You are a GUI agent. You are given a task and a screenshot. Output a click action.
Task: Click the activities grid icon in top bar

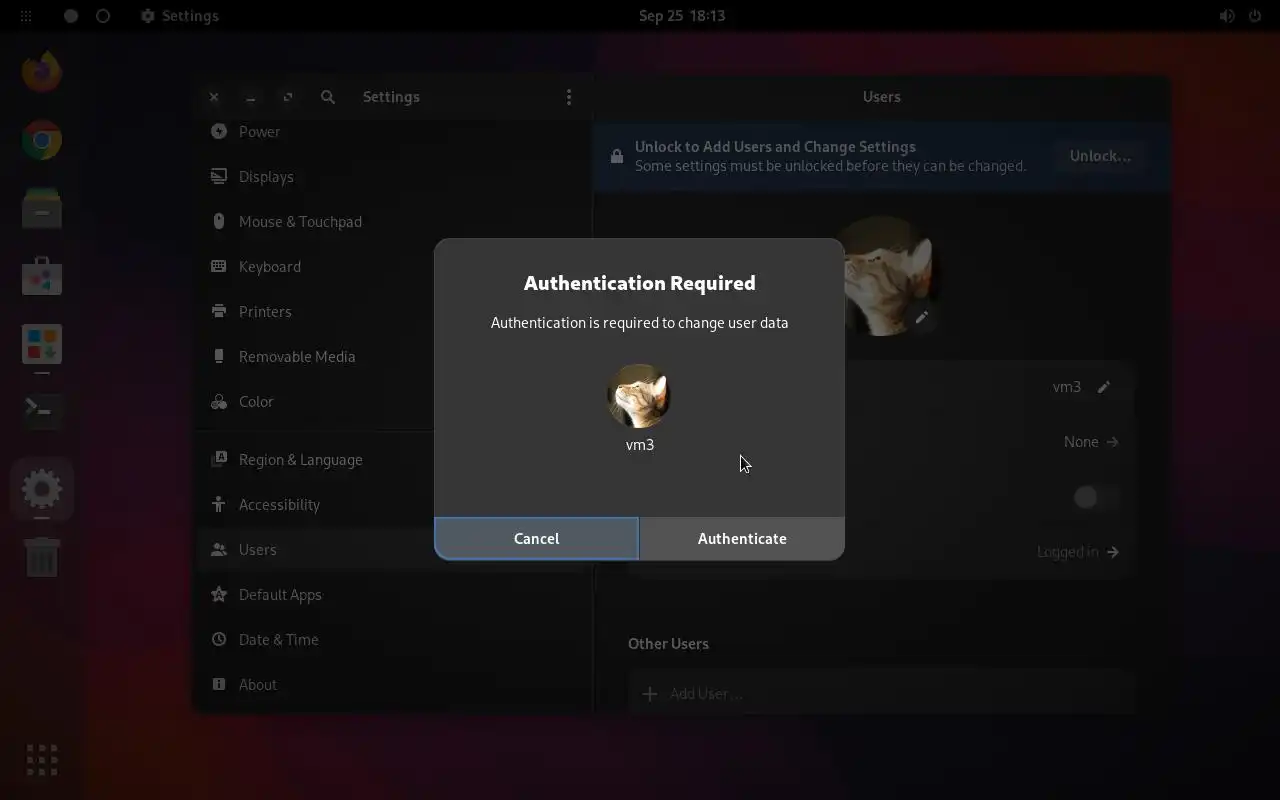(x=26, y=16)
